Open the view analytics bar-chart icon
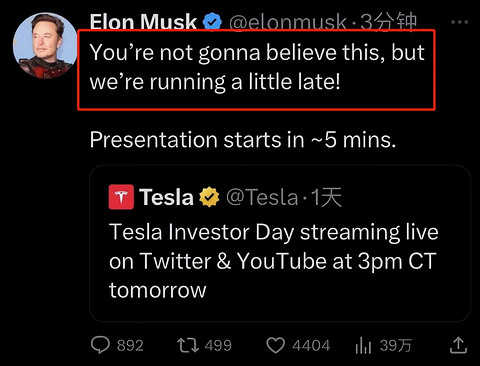 363,345
